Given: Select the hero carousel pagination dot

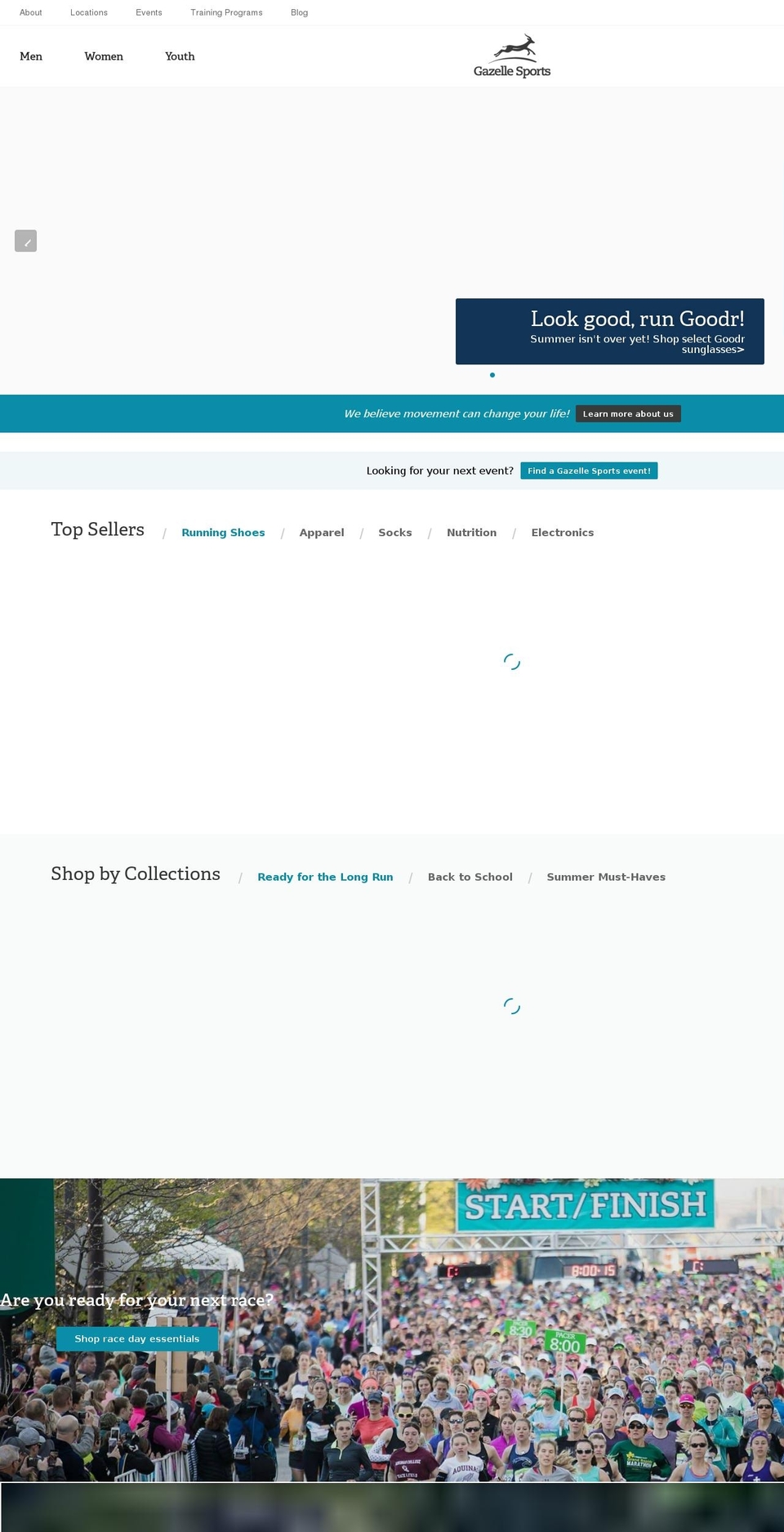Looking at the screenshot, I should pos(492,375).
